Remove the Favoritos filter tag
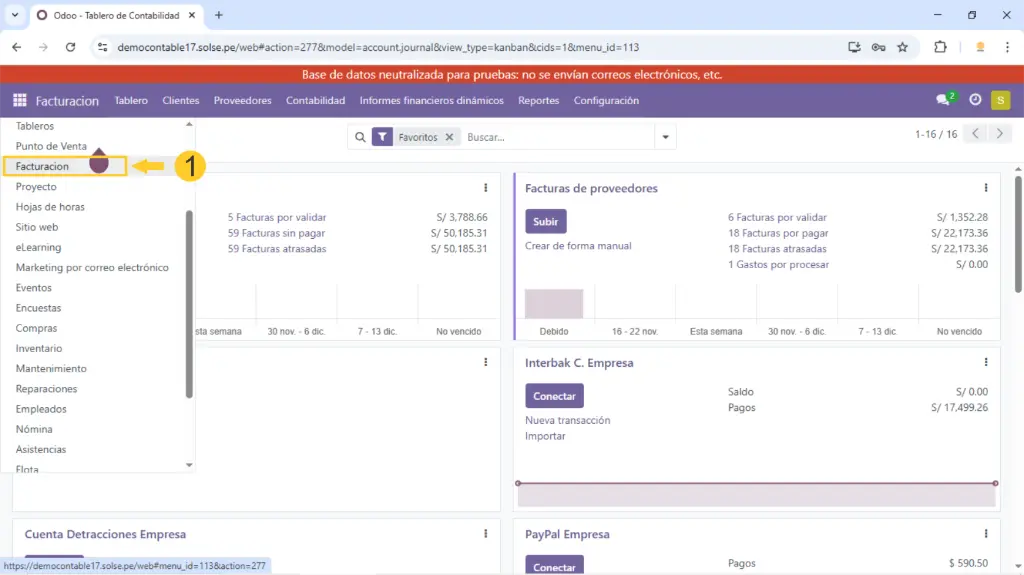 coord(449,137)
